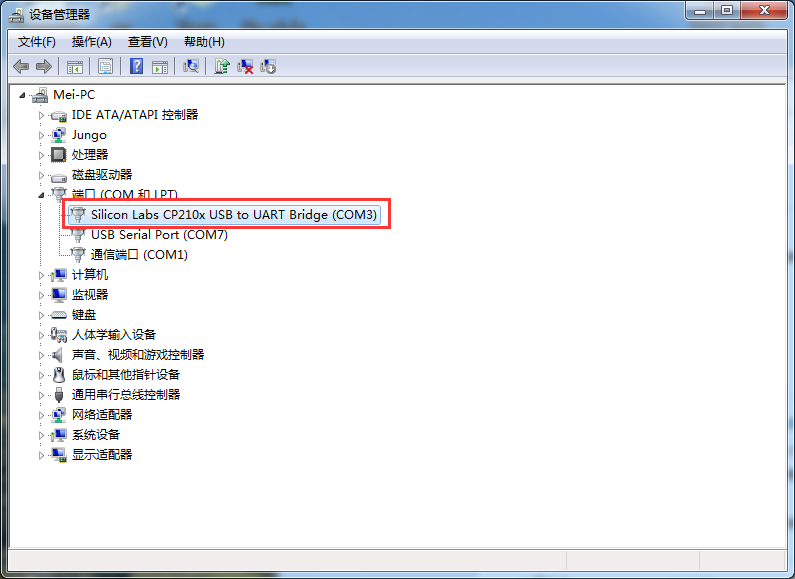Click Show/Hide console tree toolbar icon
Viewport: 795px width, 579px height.
75,66
